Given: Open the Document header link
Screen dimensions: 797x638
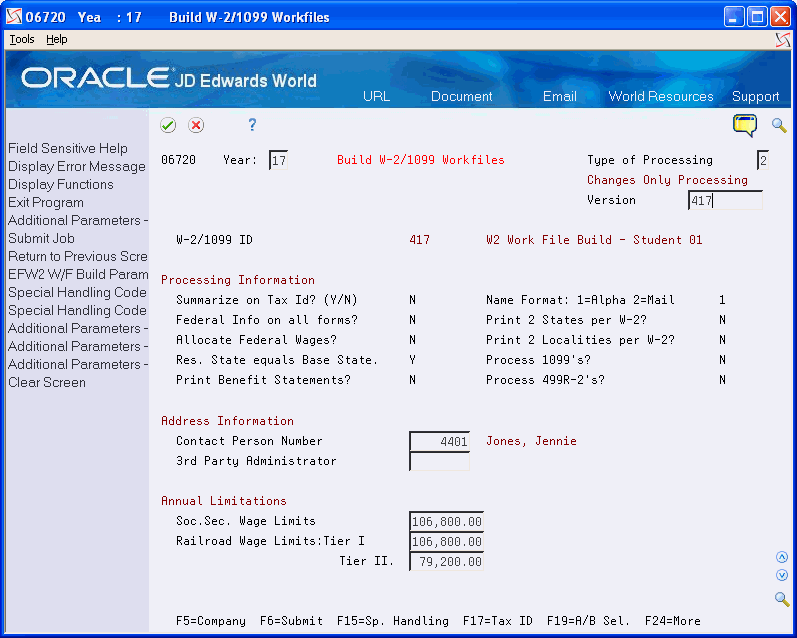Looking at the screenshot, I should click(x=462, y=96).
